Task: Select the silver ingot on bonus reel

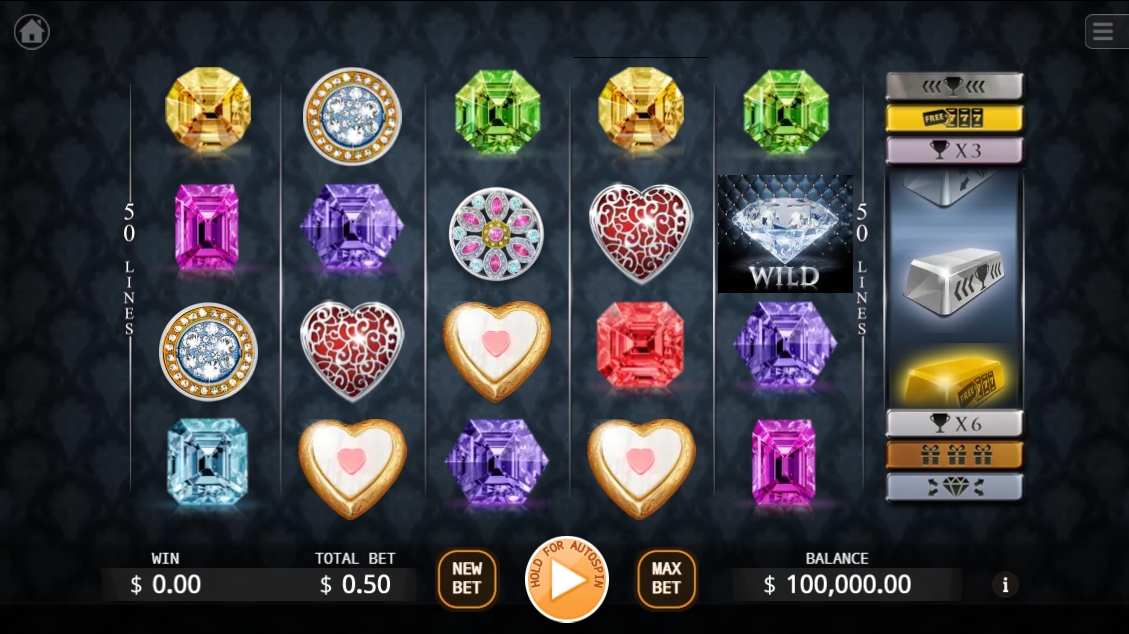Action: click(955, 283)
